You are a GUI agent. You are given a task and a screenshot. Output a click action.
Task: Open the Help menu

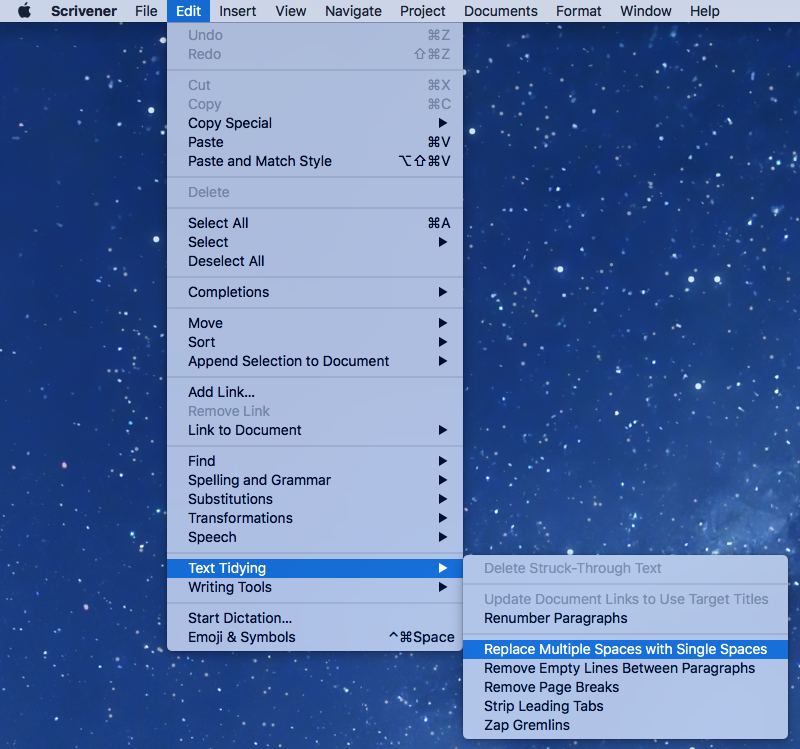click(x=705, y=11)
